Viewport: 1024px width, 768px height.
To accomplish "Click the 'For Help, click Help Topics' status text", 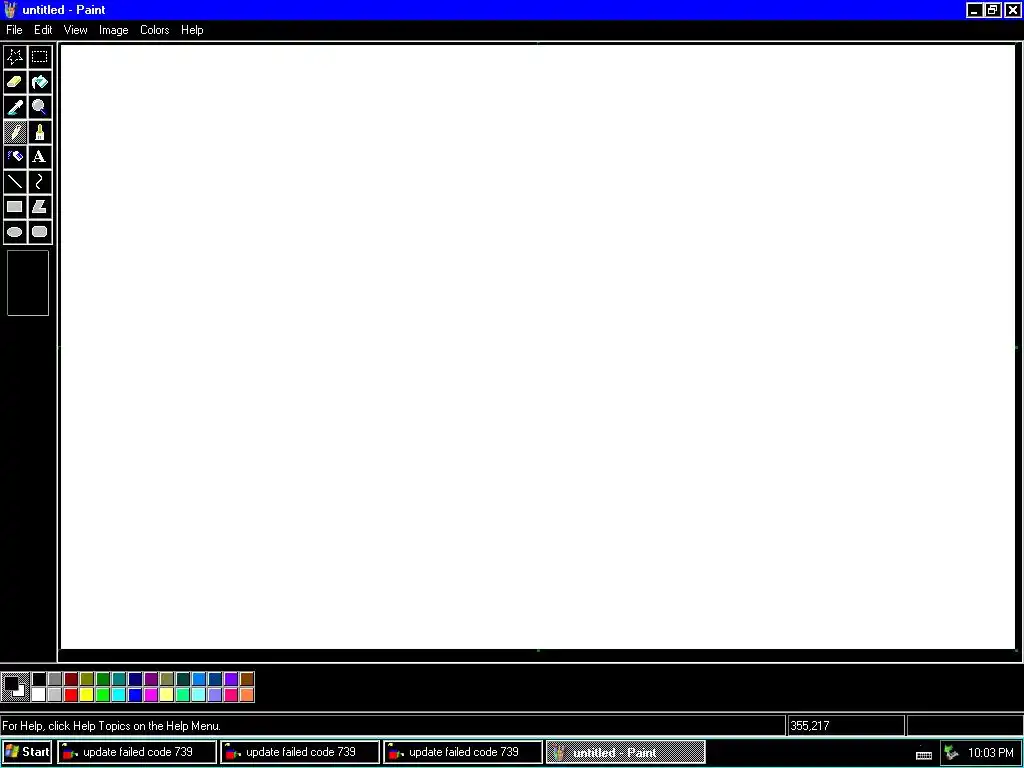I will pyautogui.click(x=112, y=726).
